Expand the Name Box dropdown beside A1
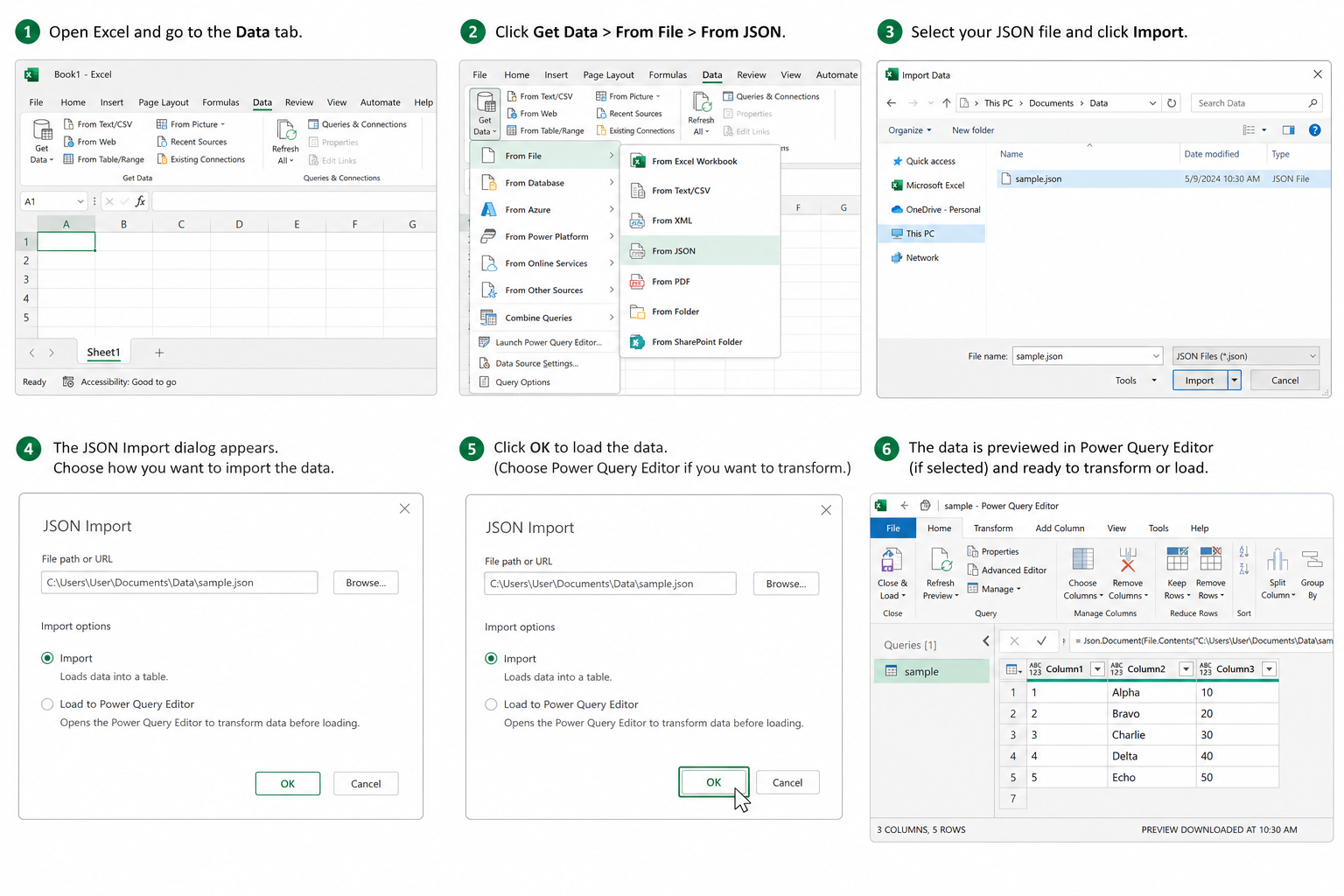Image resolution: width=1344 pixels, height=896 pixels. tap(80, 201)
